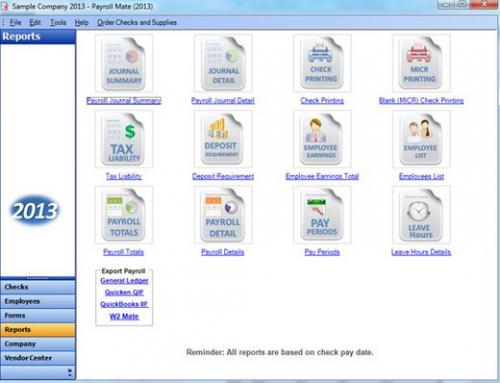500x383 pixels.
Task: Click the Payroll Totals link
Action: [x=123, y=252]
